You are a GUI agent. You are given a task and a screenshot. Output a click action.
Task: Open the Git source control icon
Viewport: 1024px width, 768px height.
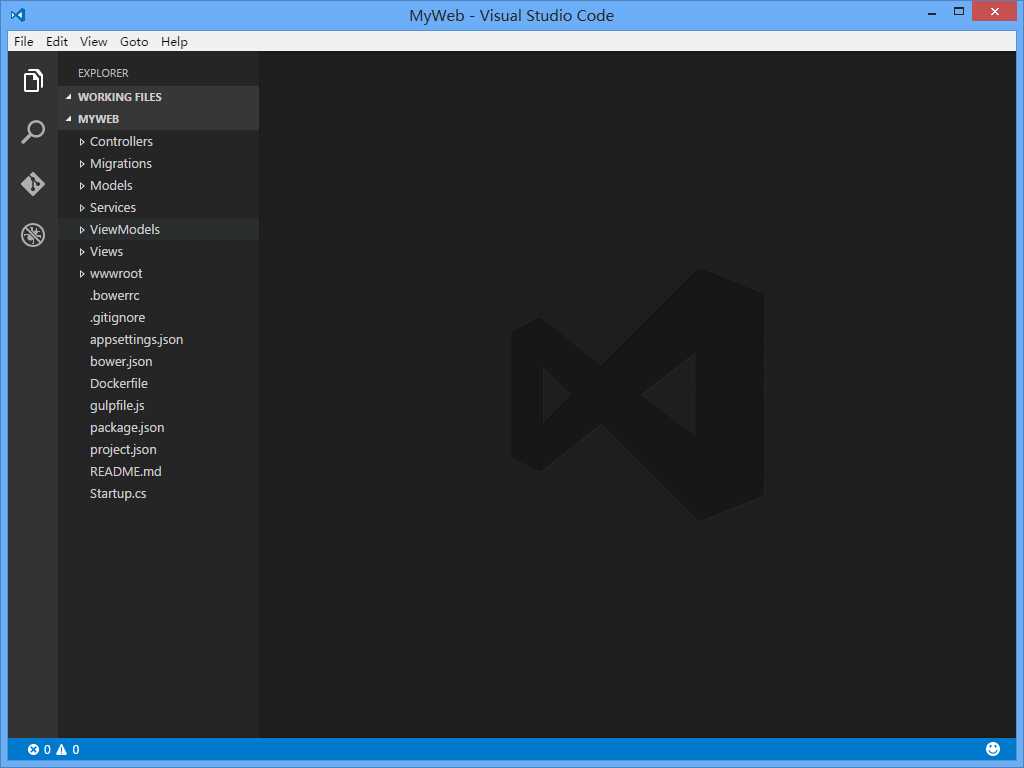tap(33, 184)
